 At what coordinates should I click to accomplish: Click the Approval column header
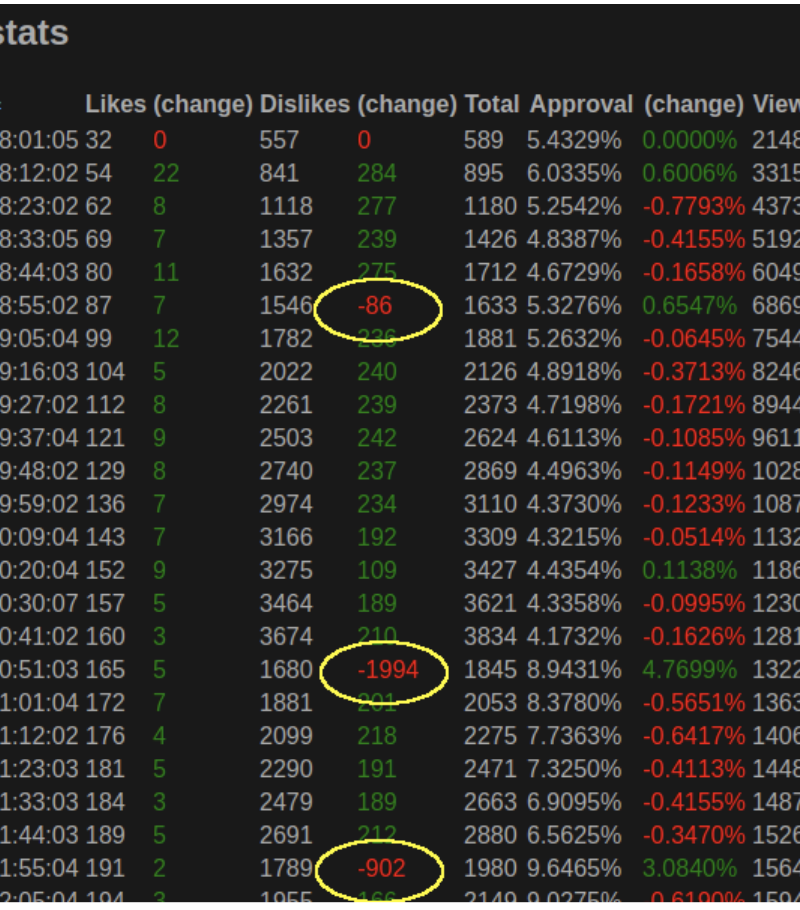pos(581,105)
